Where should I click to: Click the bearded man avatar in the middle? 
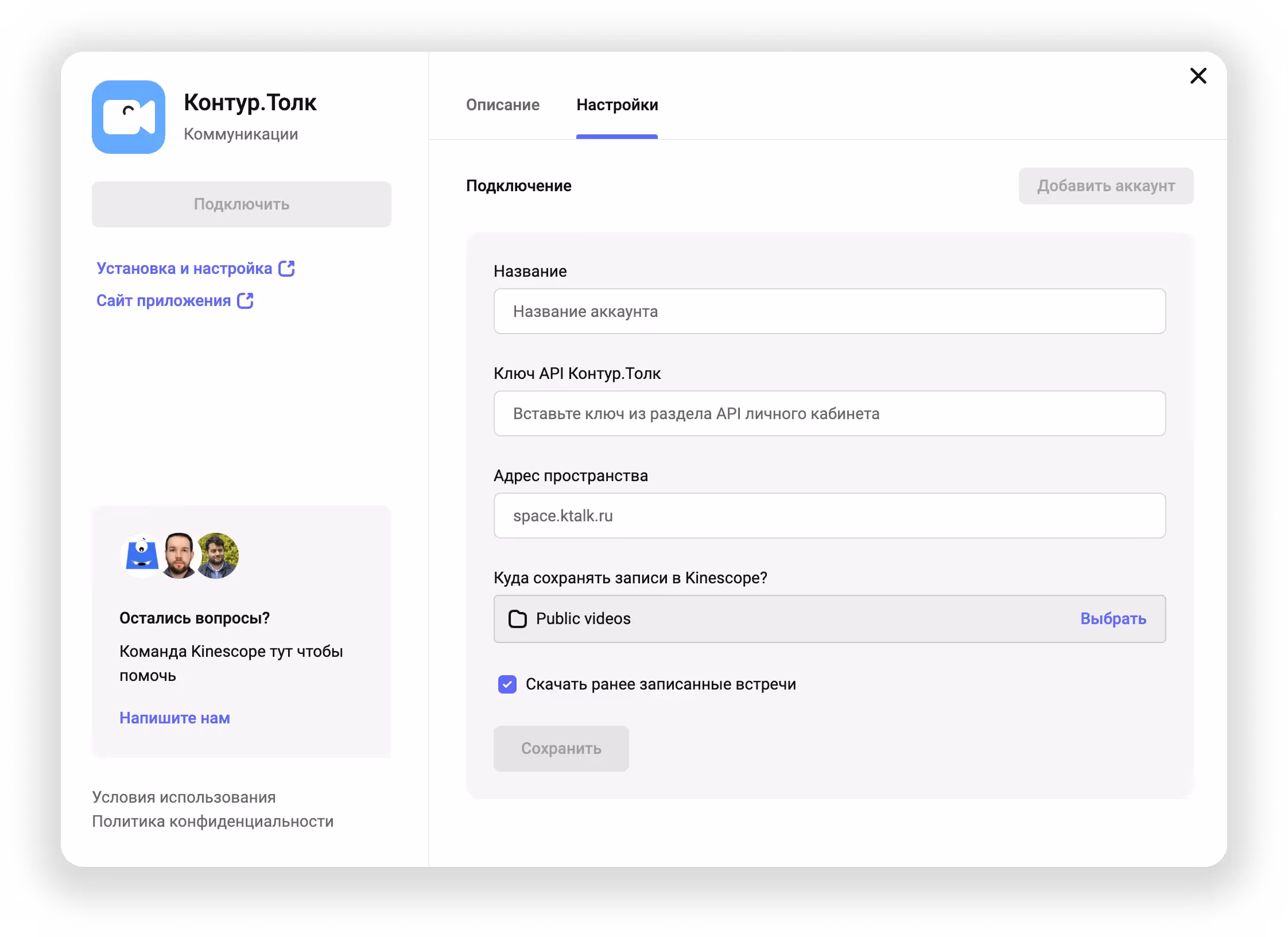pyautogui.click(x=179, y=555)
